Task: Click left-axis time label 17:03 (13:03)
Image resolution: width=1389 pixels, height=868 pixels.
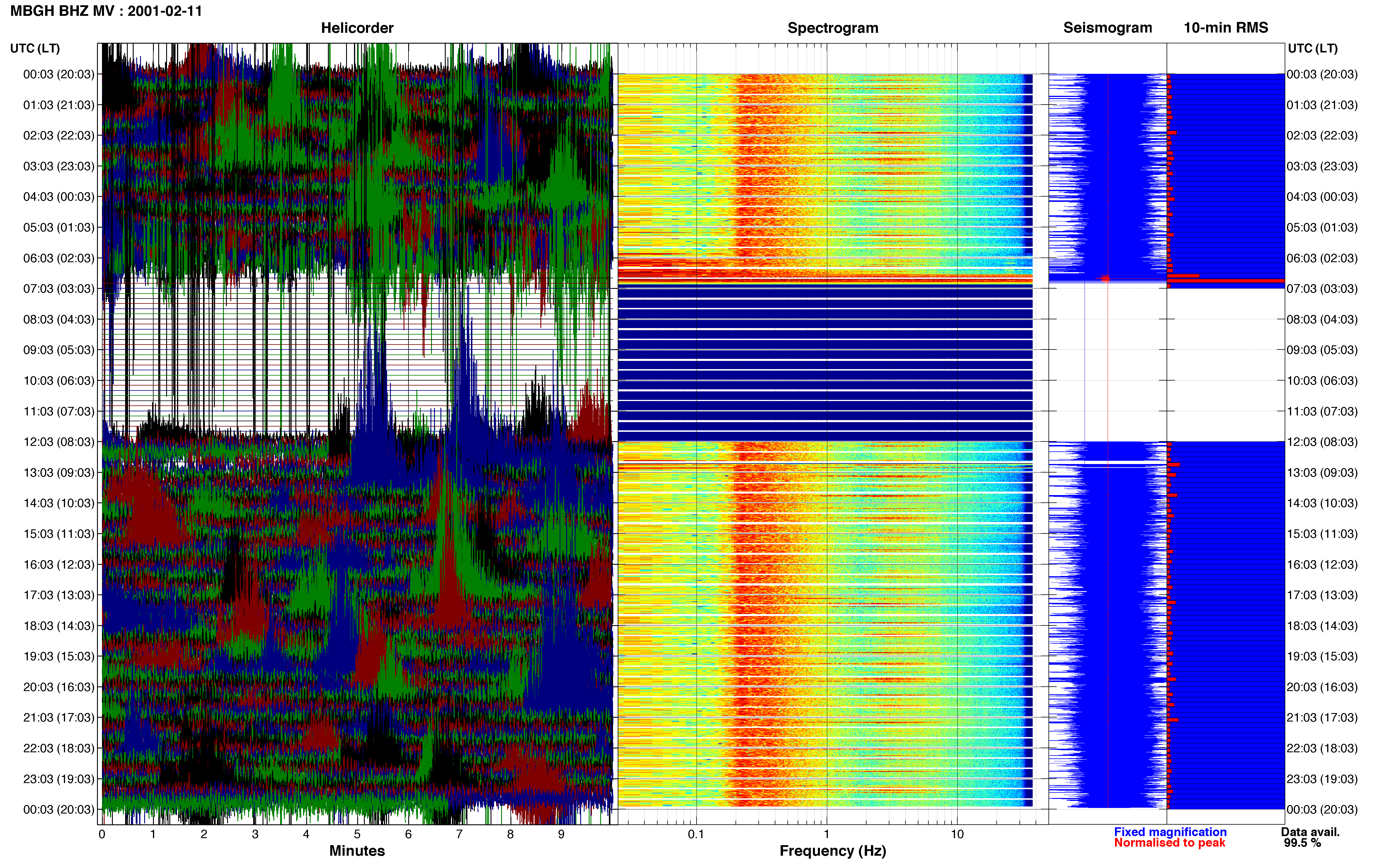Action: tap(59, 595)
